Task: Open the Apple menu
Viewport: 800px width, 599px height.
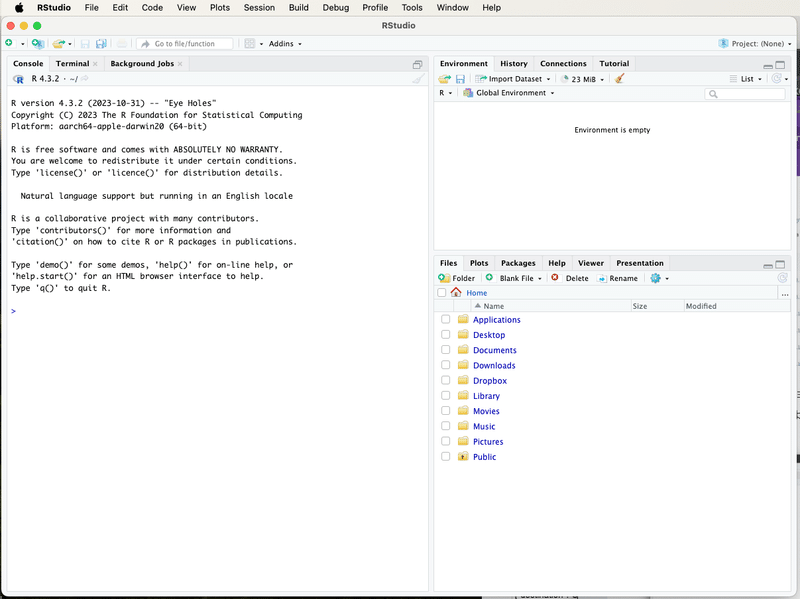Action: (19, 8)
